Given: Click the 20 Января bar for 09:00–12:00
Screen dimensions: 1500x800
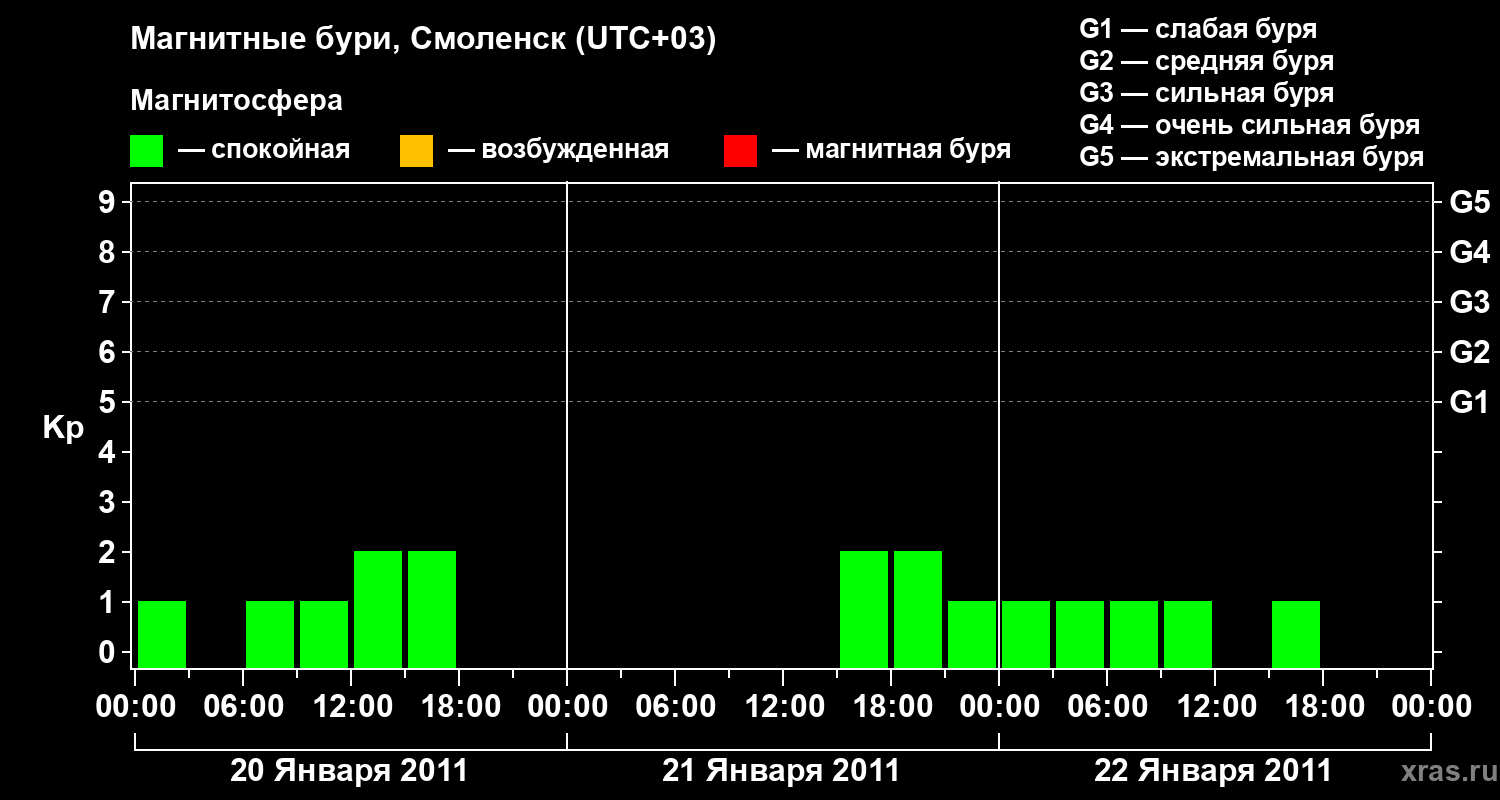Looking at the screenshot, I should pos(324,634).
